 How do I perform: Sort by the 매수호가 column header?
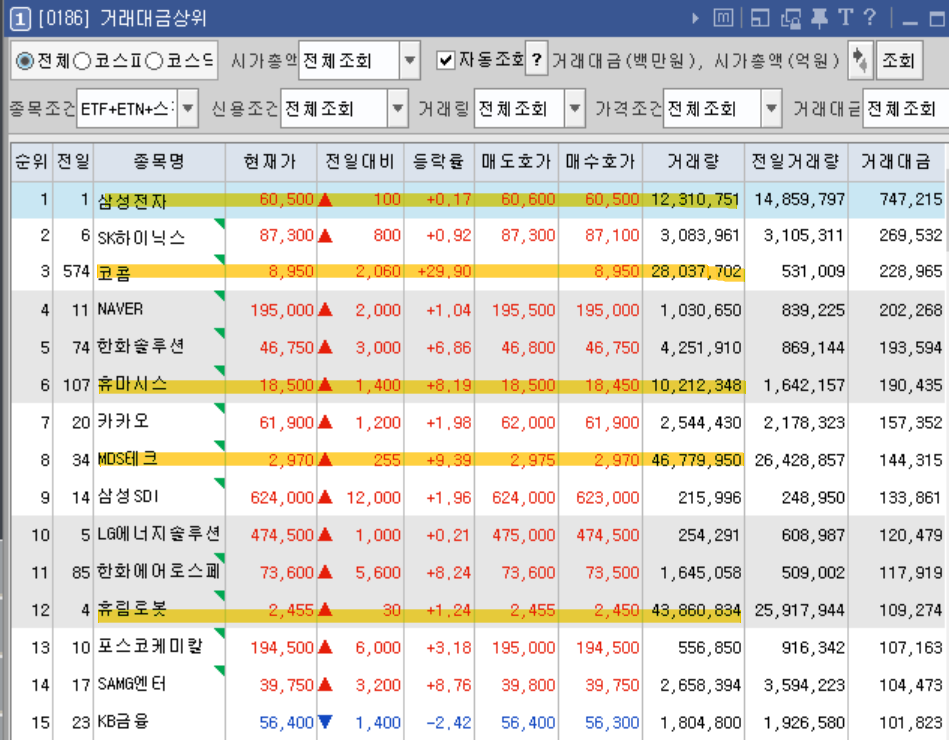(x=600, y=162)
